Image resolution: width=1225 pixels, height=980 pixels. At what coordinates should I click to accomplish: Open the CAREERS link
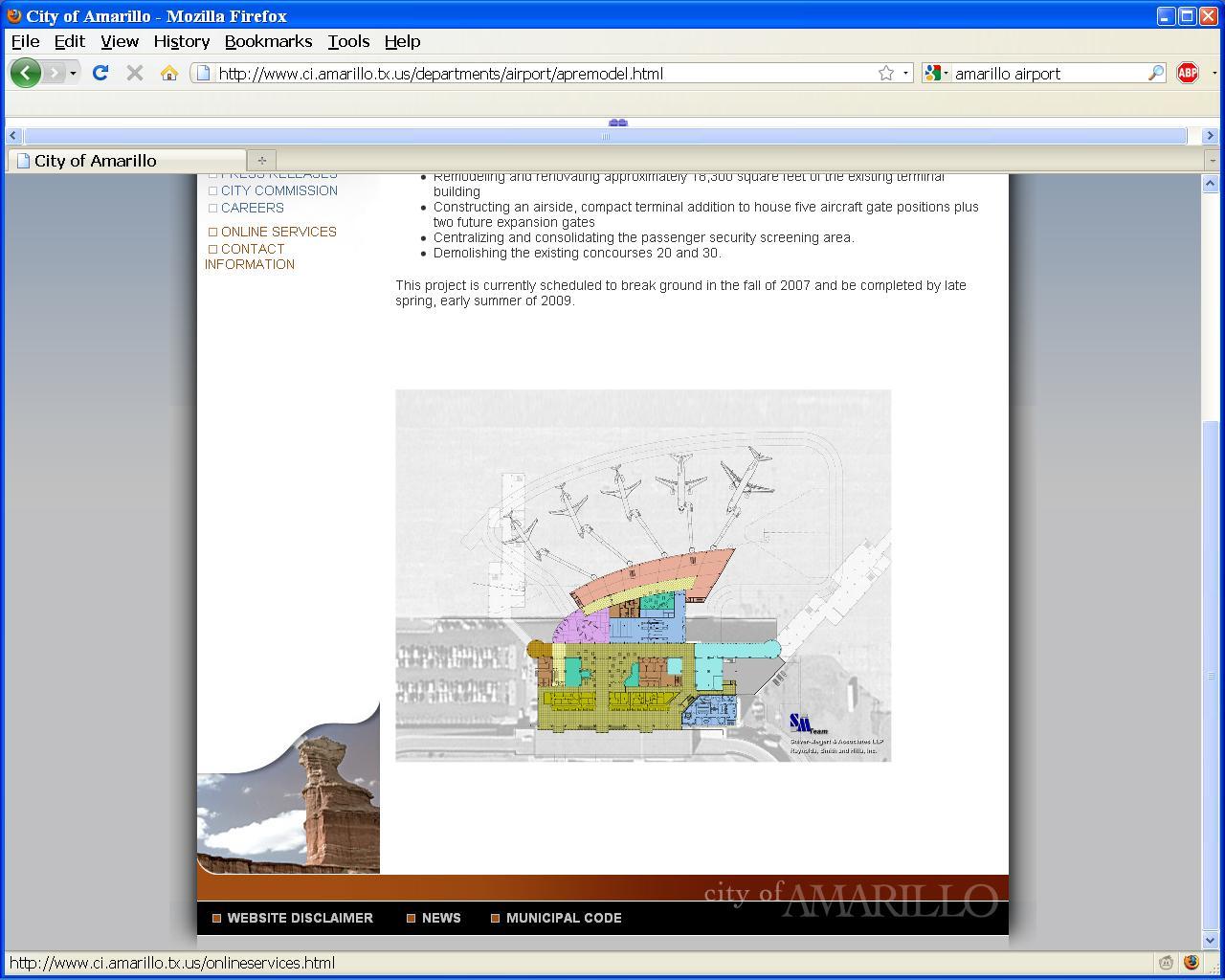(x=253, y=208)
